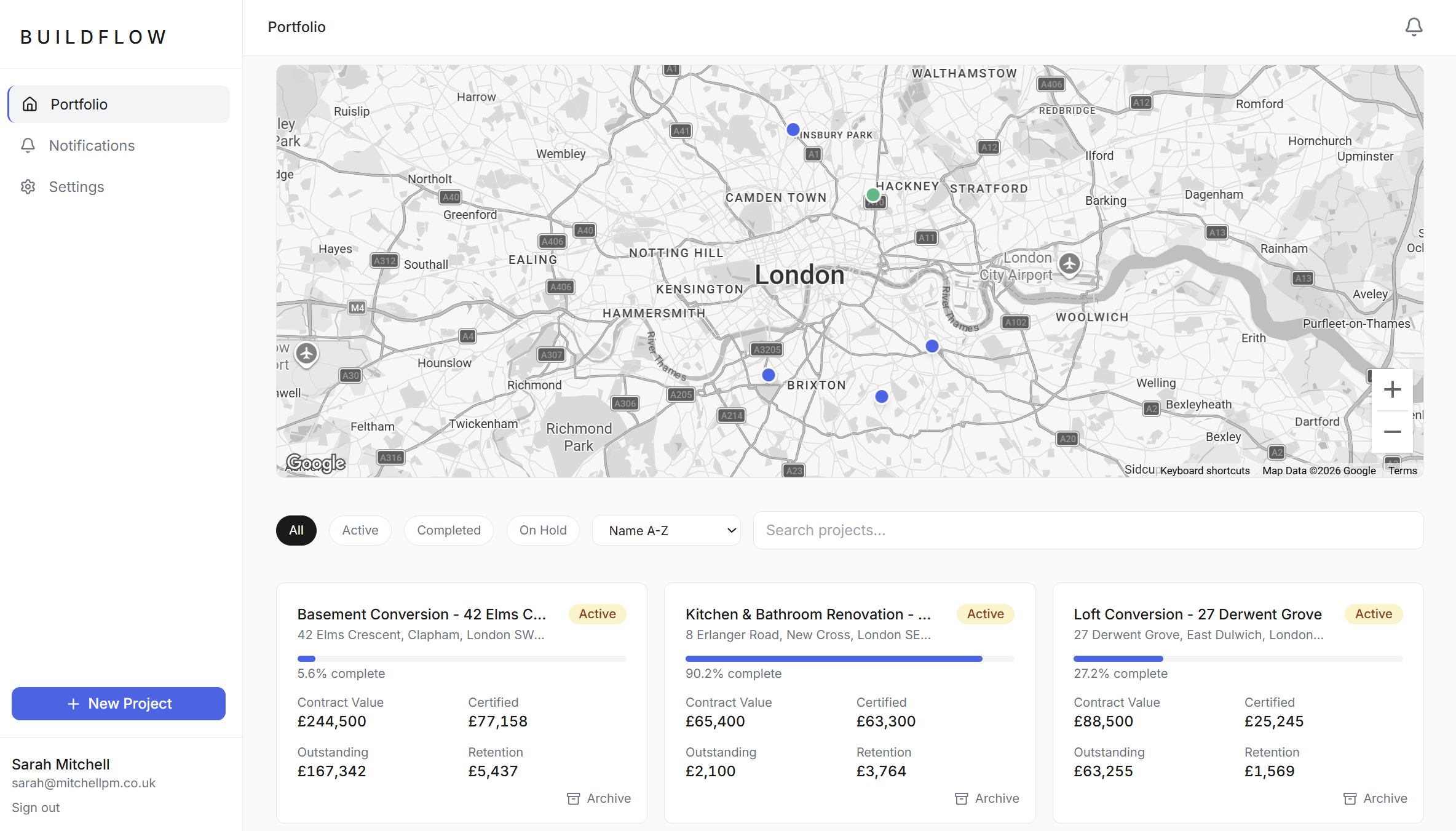1456x831 pixels.
Task: Filter projects by On Hold
Action: [x=543, y=530]
